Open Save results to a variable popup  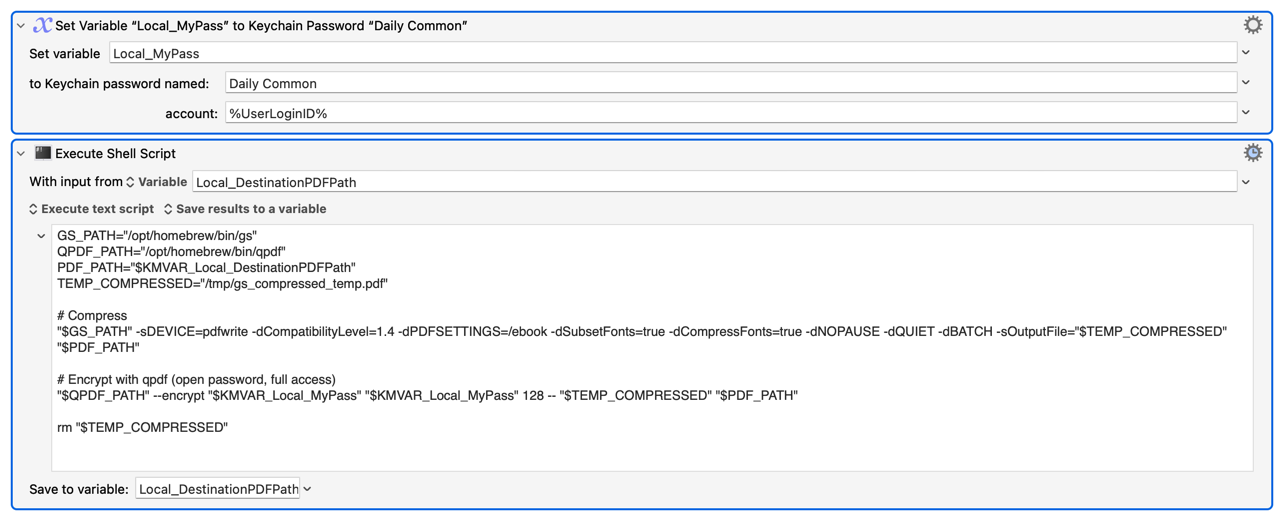pos(244,209)
